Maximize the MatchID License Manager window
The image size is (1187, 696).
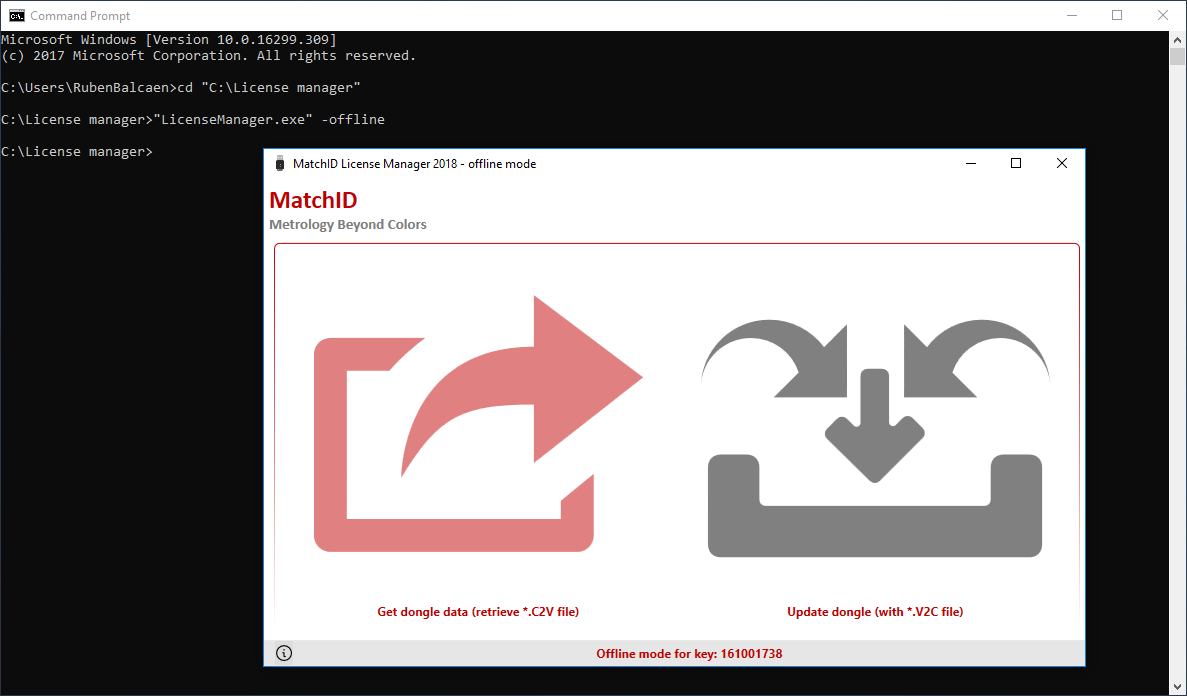point(1016,164)
